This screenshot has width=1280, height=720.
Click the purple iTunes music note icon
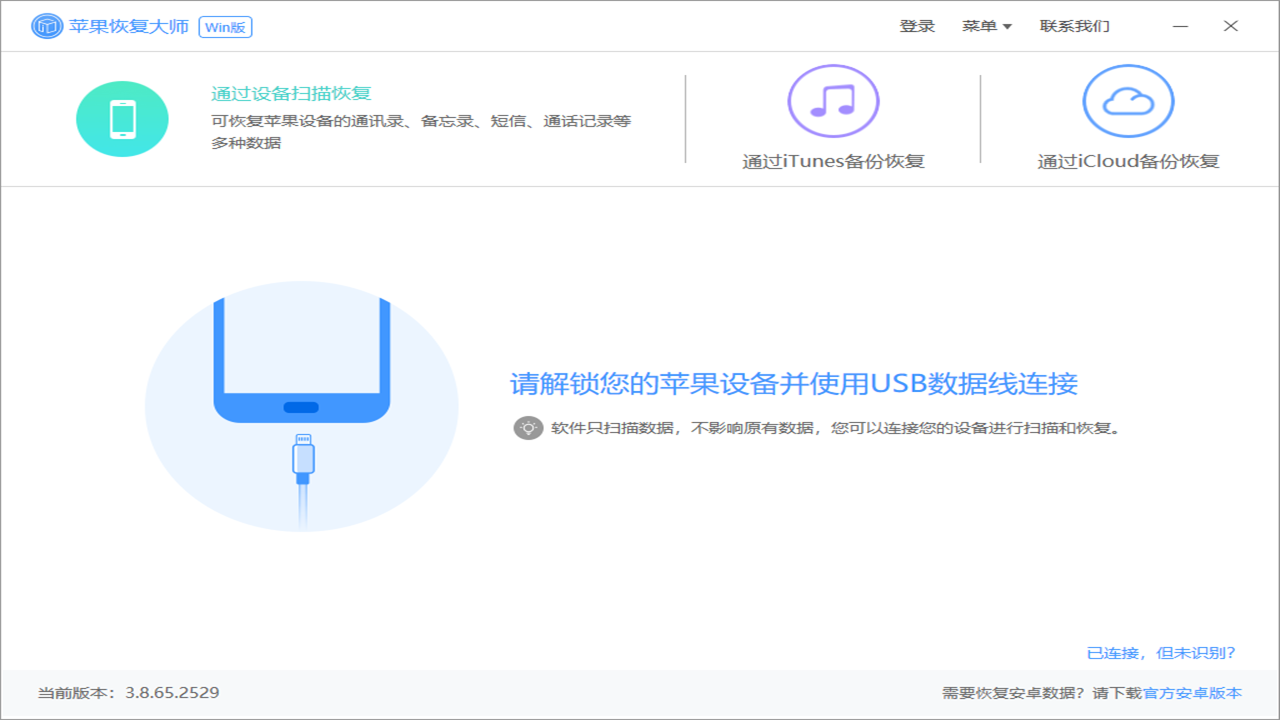coord(833,100)
